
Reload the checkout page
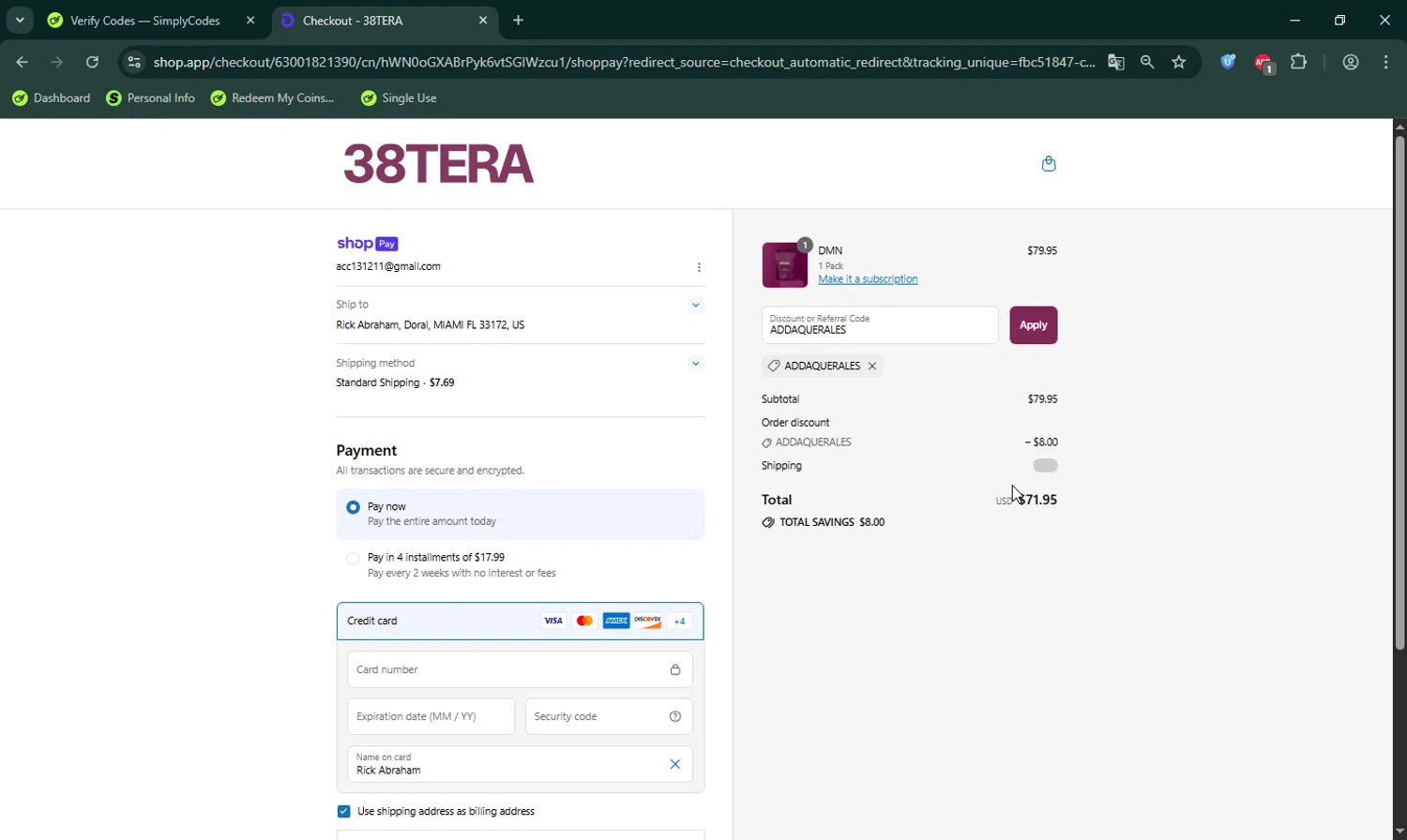tap(92, 62)
